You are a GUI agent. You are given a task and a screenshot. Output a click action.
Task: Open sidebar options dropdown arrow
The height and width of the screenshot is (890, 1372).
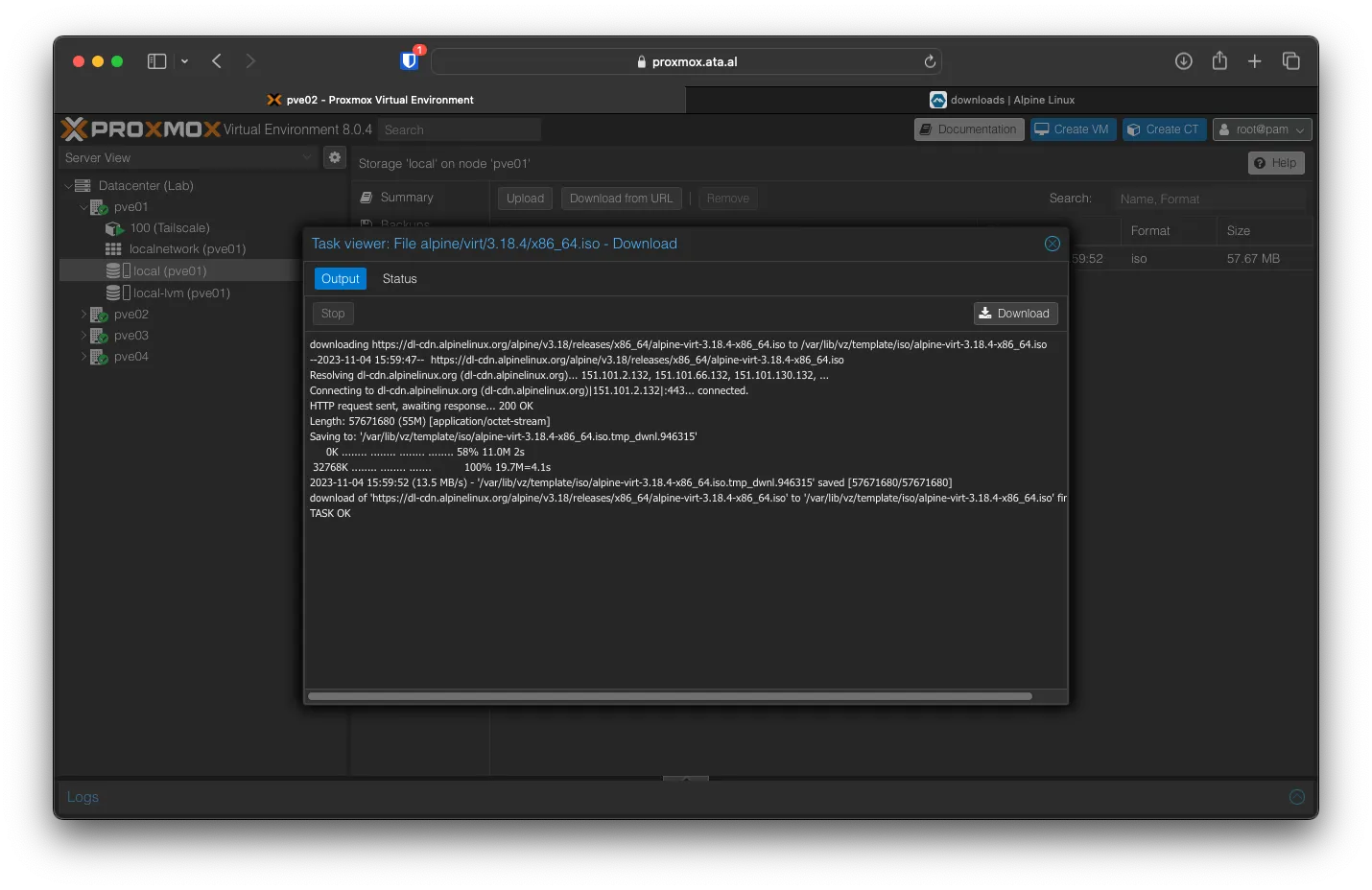click(x=184, y=61)
